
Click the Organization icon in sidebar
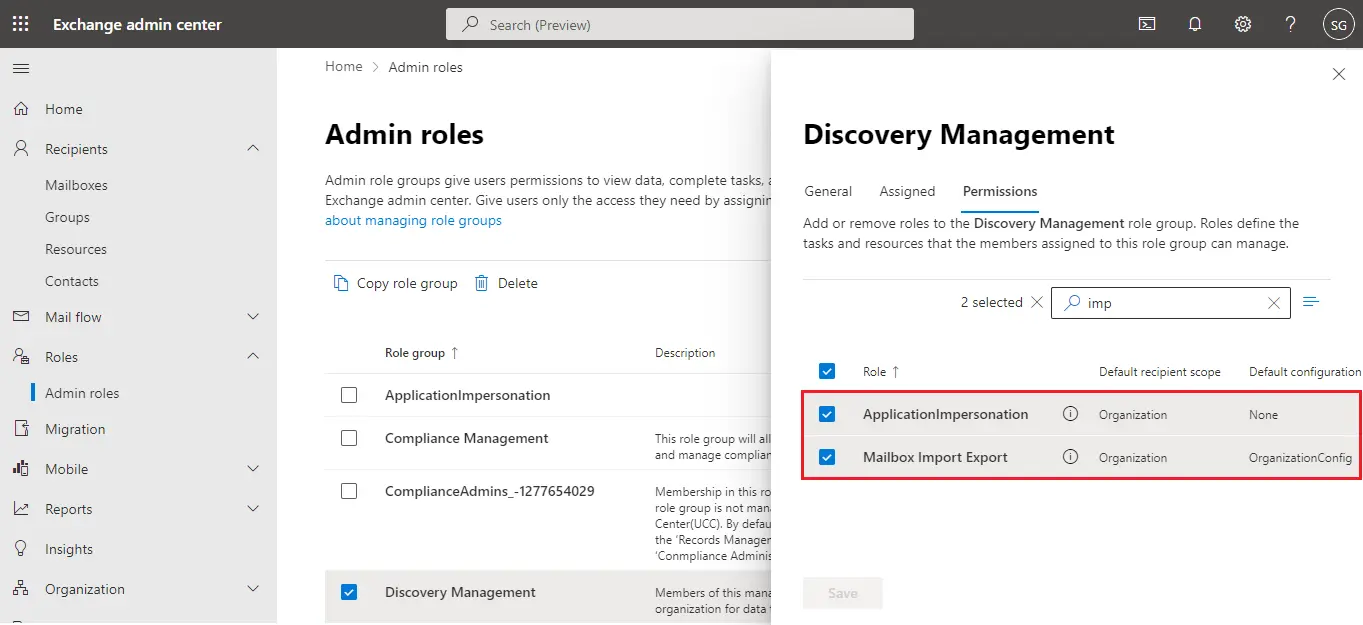21,588
